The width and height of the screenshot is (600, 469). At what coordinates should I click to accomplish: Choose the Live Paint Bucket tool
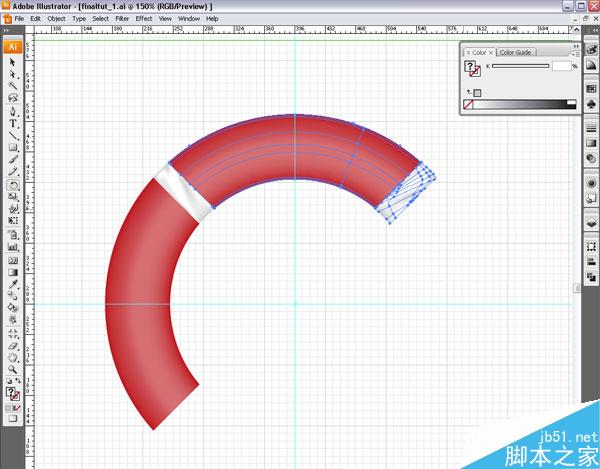13,308
